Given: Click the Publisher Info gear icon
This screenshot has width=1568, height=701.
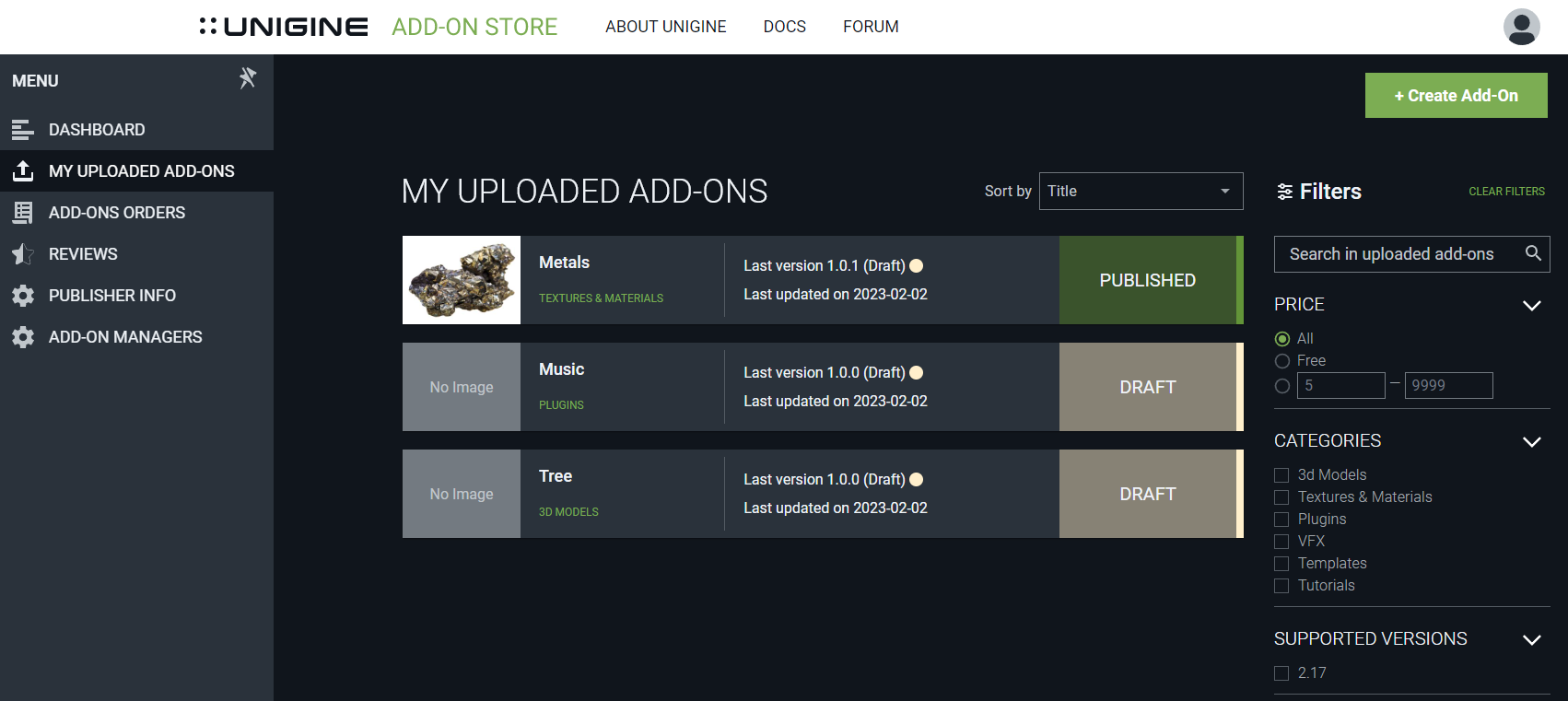Looking at the screenshot, I should 23,296.
